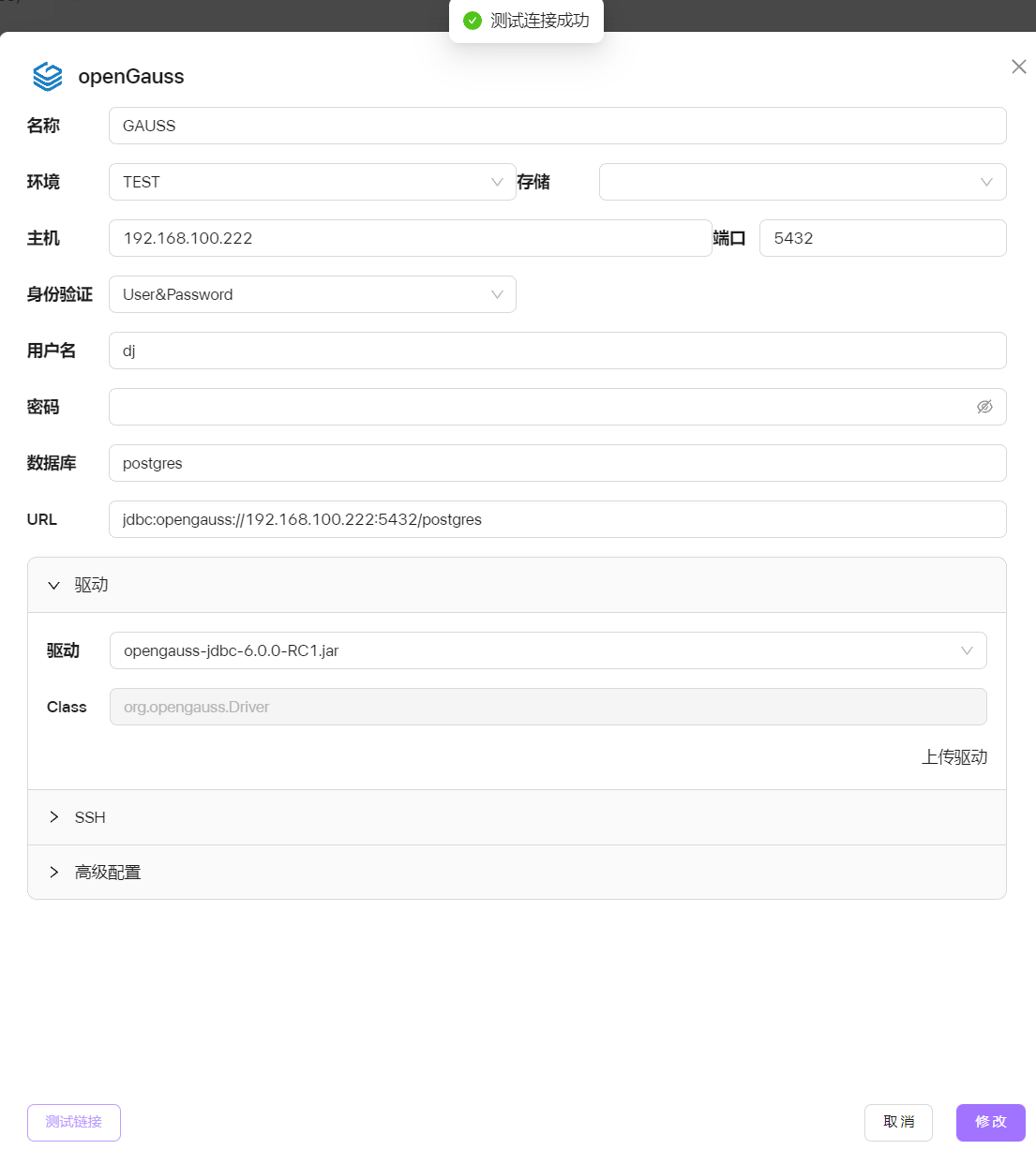Screen dimensions: 1036x1150
Task: Focus the 密码 input field
Action: pos(558,407)
